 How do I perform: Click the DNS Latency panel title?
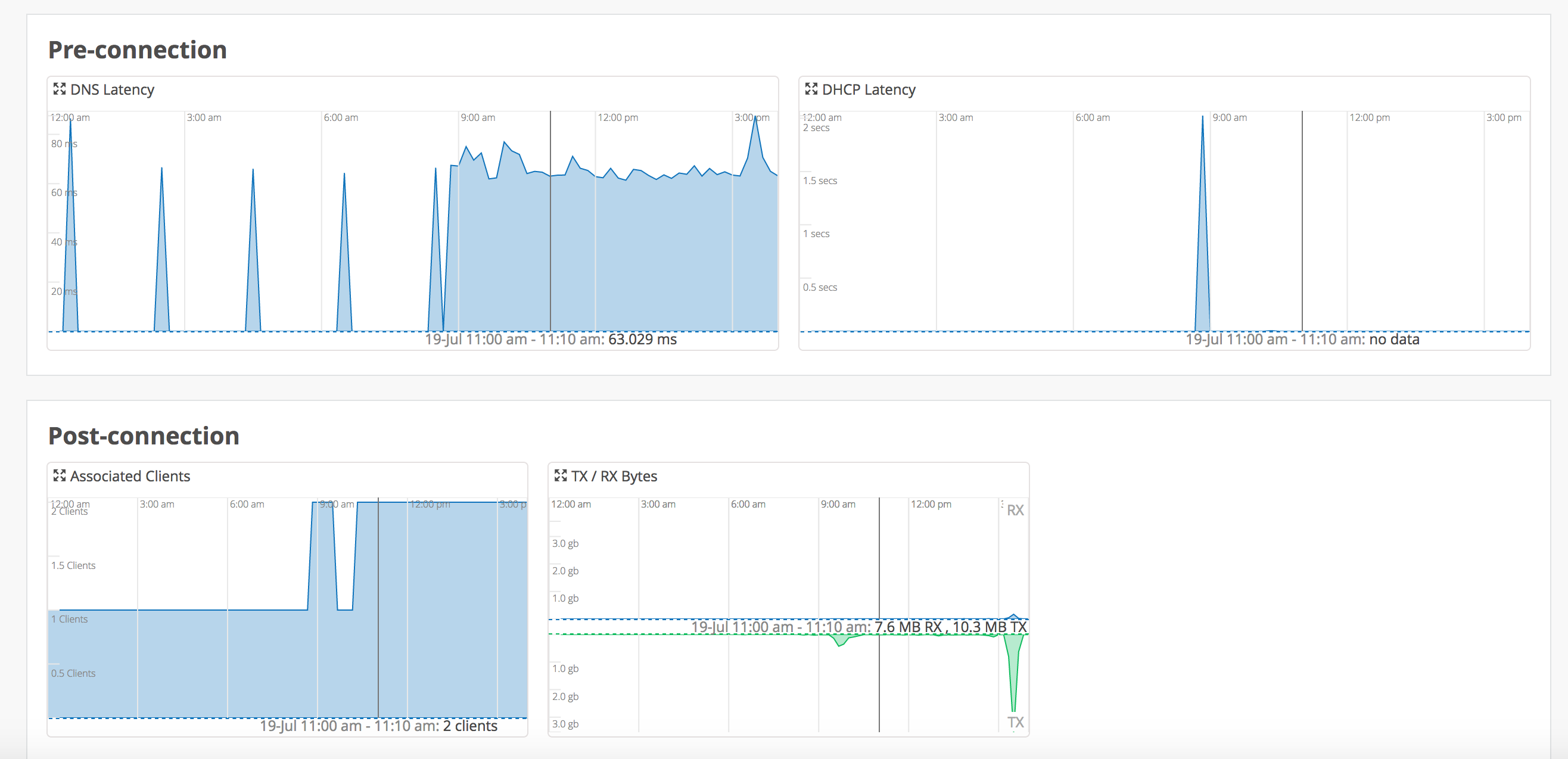pos(112,89)
